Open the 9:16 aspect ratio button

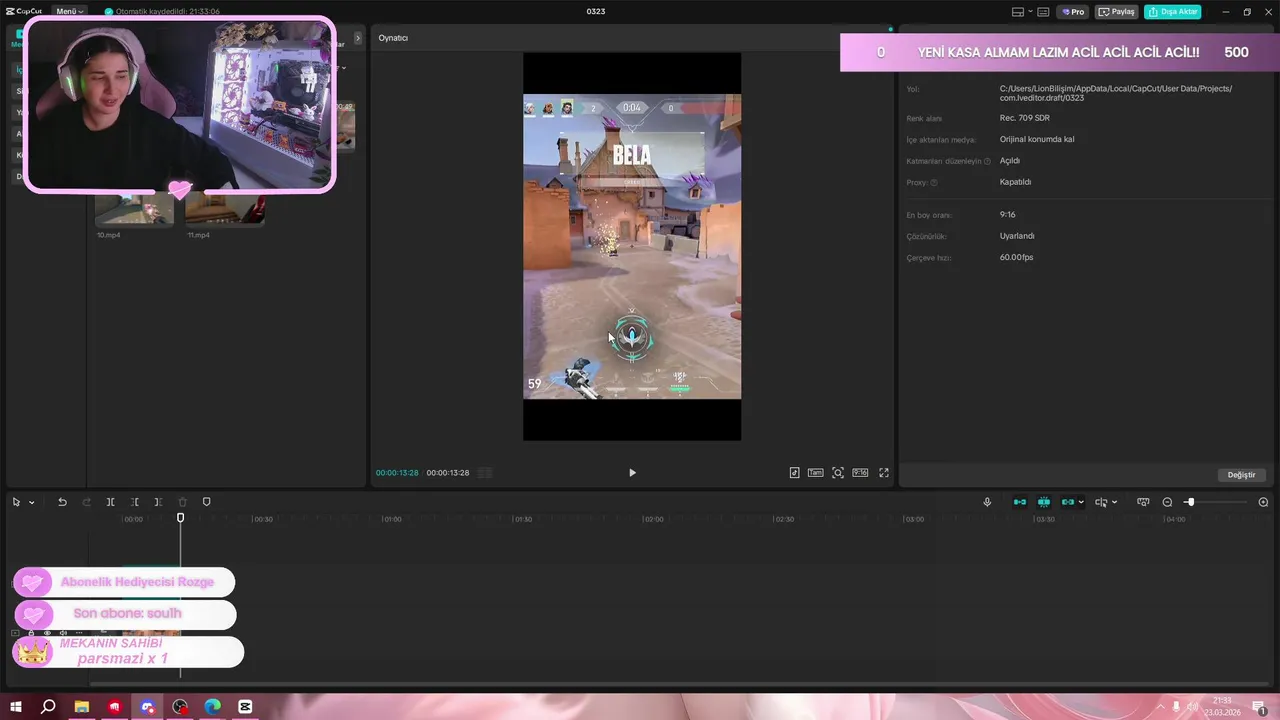pos(860,473)
